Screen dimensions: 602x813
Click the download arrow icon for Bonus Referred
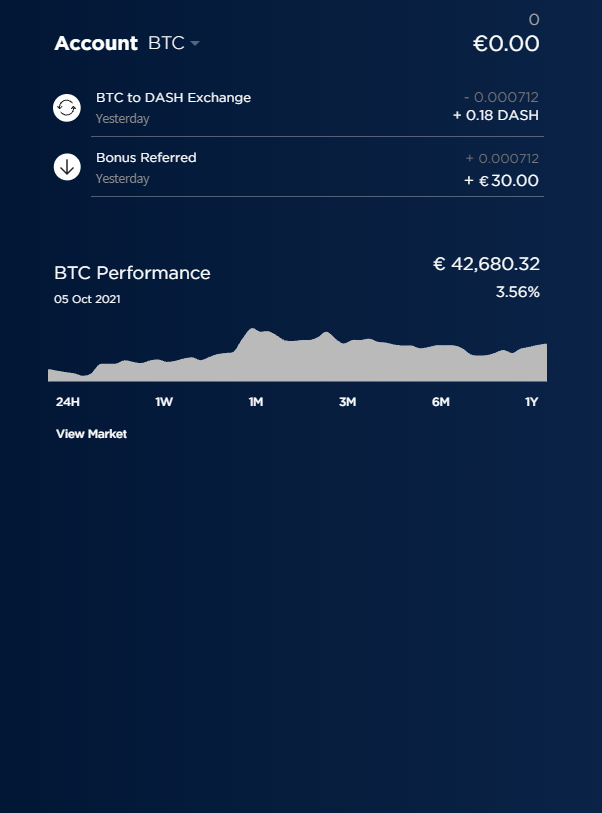pos(67,167)
